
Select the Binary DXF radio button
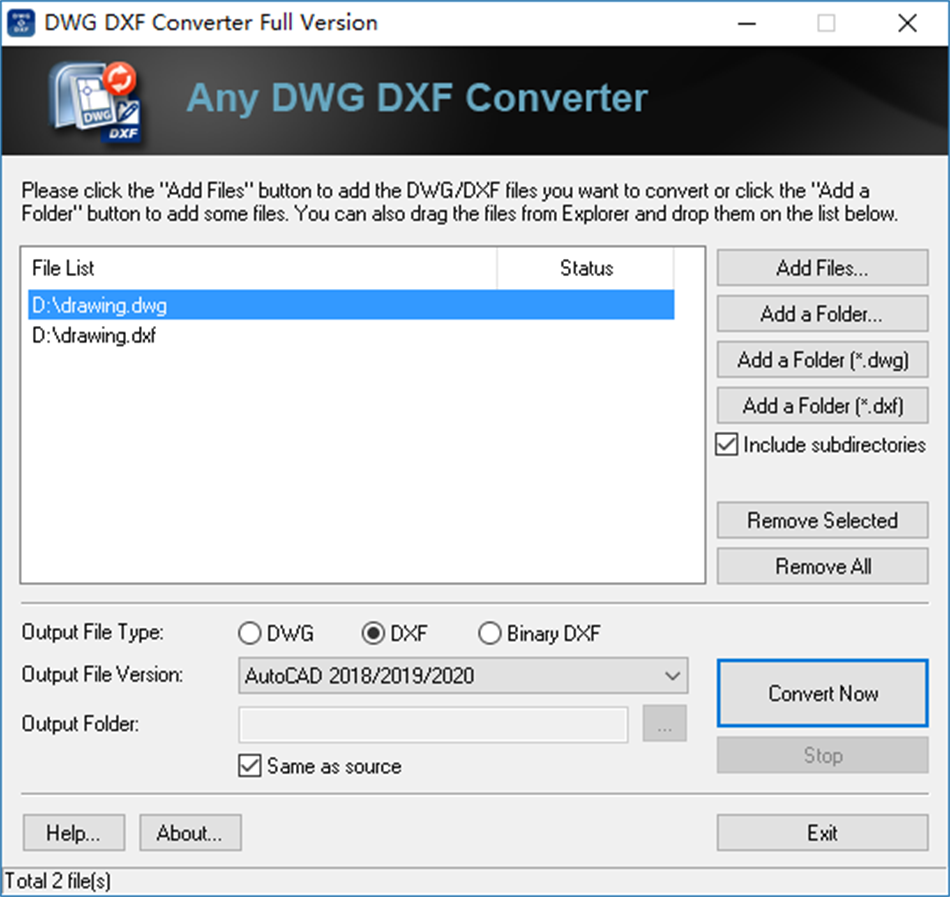(490, 634)
